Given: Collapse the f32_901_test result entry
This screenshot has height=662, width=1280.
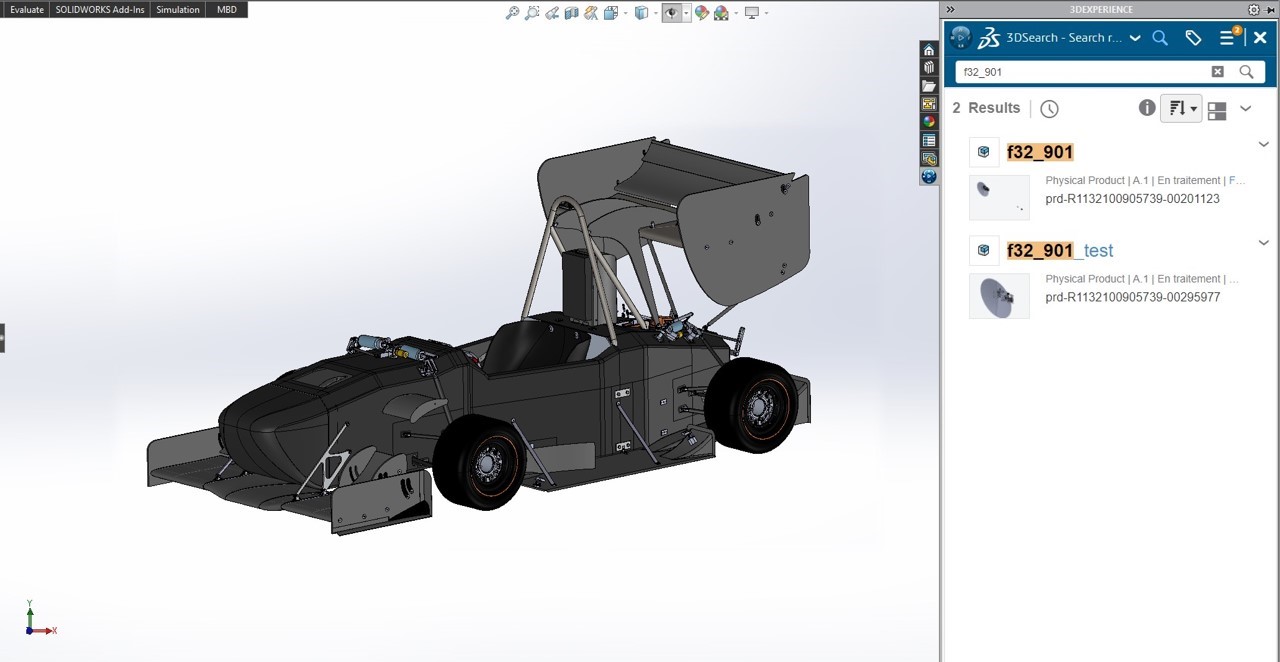Looking at the screenshot, I should [1263, 242].
